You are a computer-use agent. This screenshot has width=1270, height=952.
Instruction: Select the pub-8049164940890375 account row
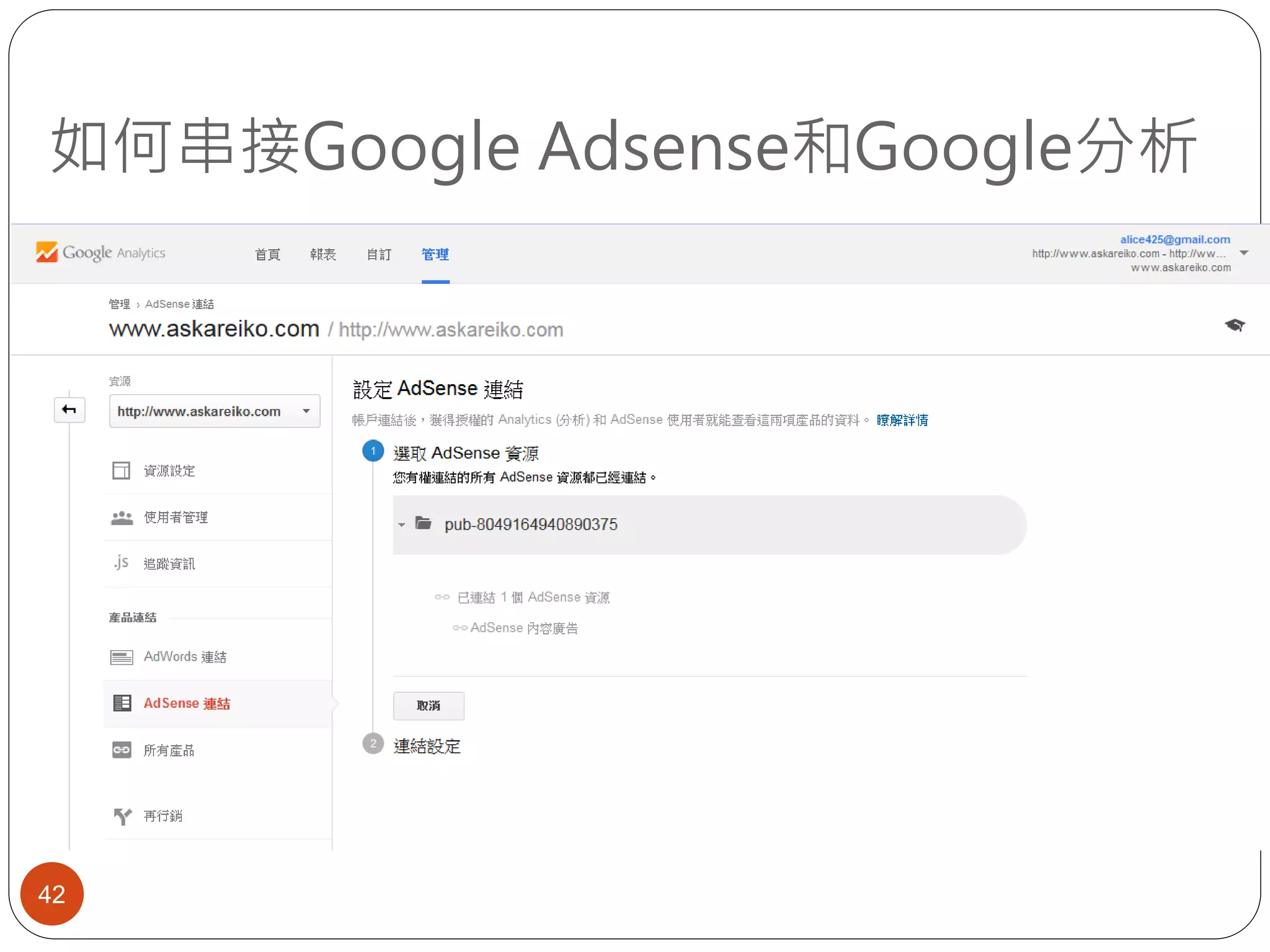click(709, 525)
